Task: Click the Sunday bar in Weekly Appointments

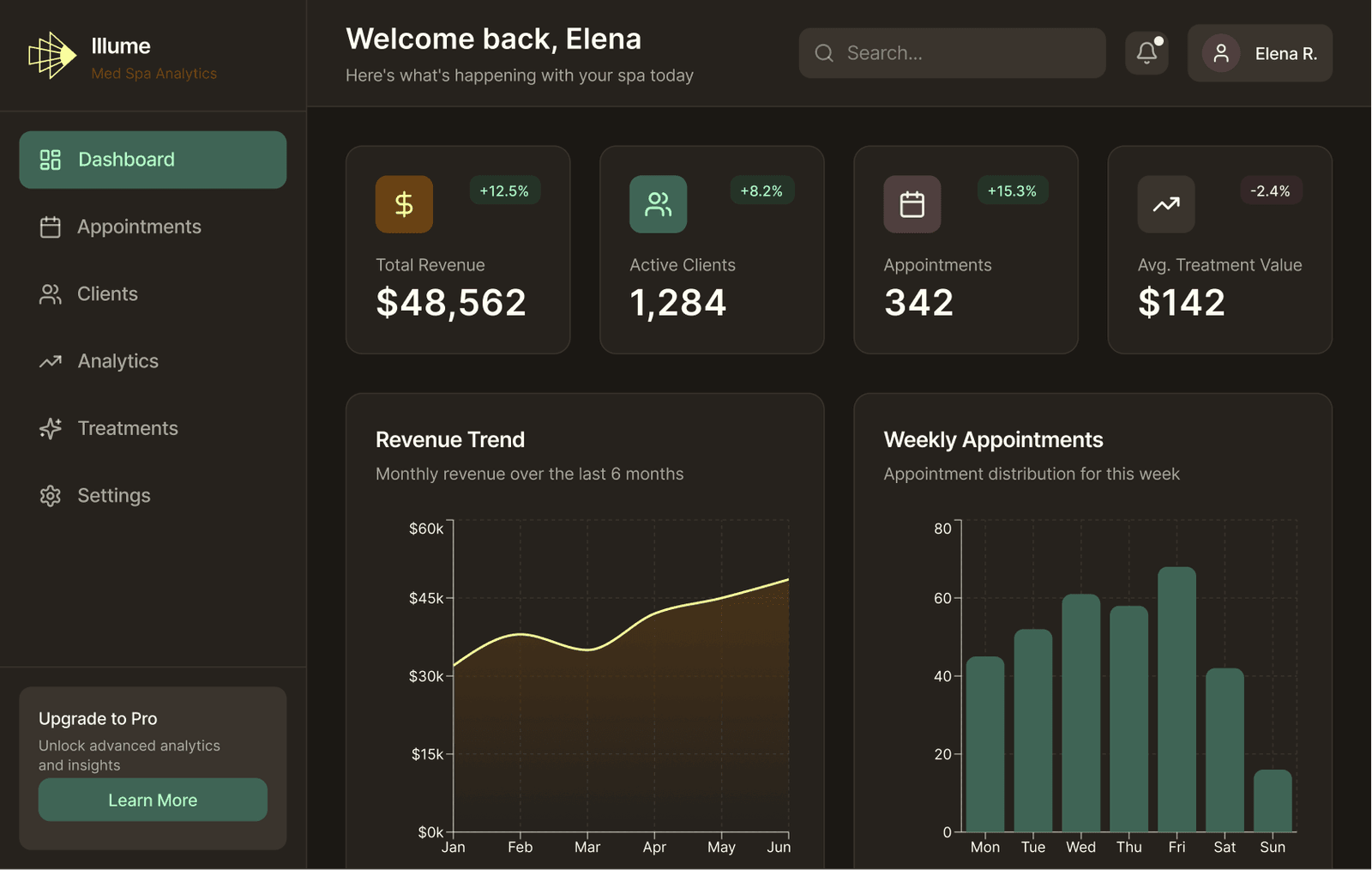Action: coord(1273,801)
